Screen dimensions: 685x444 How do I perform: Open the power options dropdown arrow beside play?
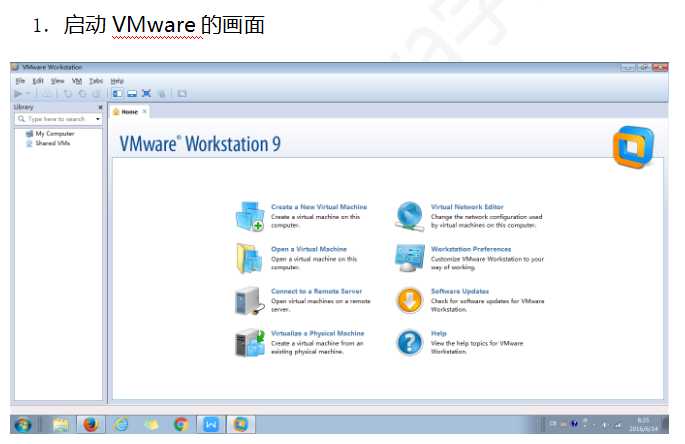tap(28, 94)
